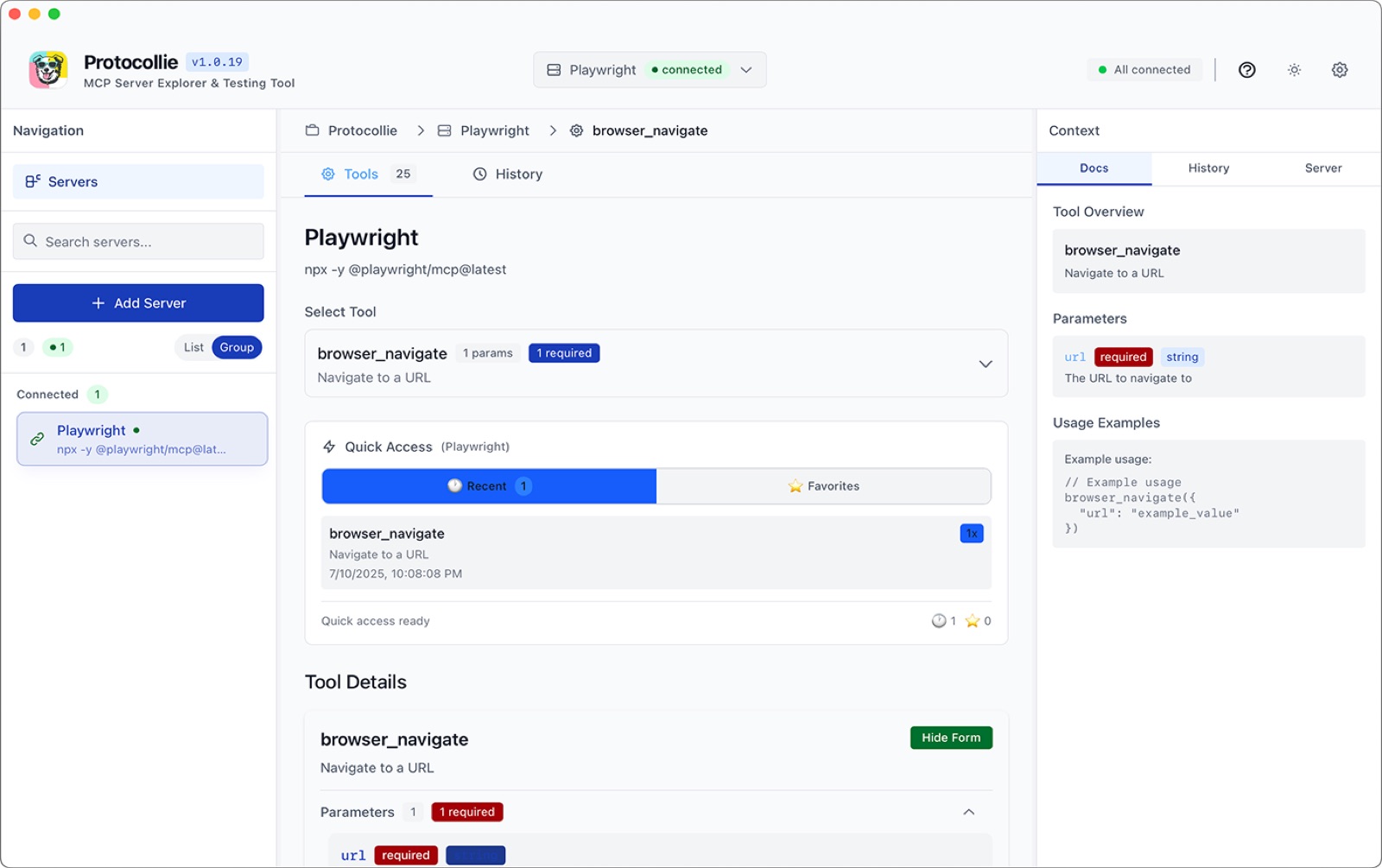The height and width of the screenshot is (868, 1382).
Task: Switch to History tab in Context
Action: click(x=1208, y=168)
